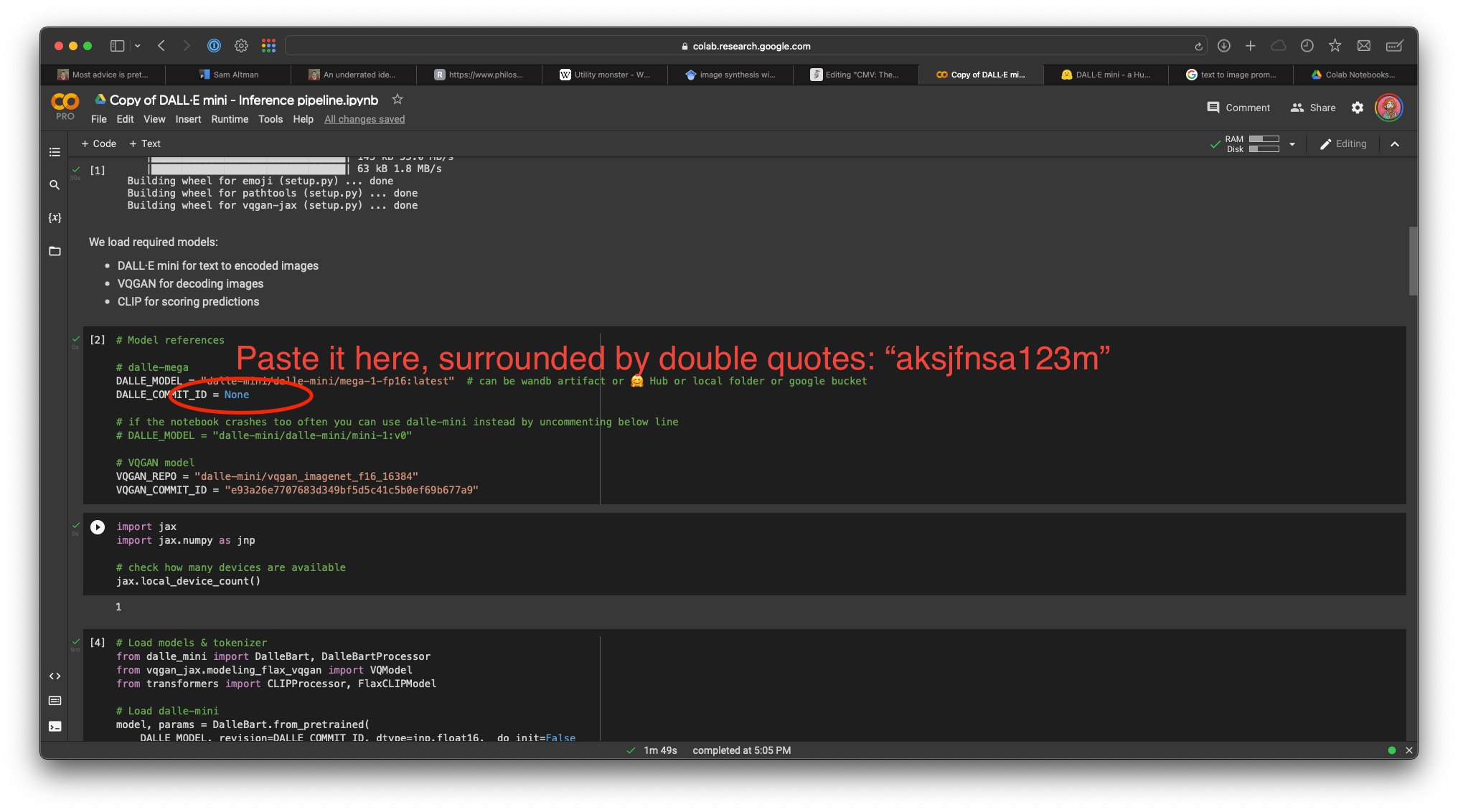Open the terminal icon at bottom left

55,727
